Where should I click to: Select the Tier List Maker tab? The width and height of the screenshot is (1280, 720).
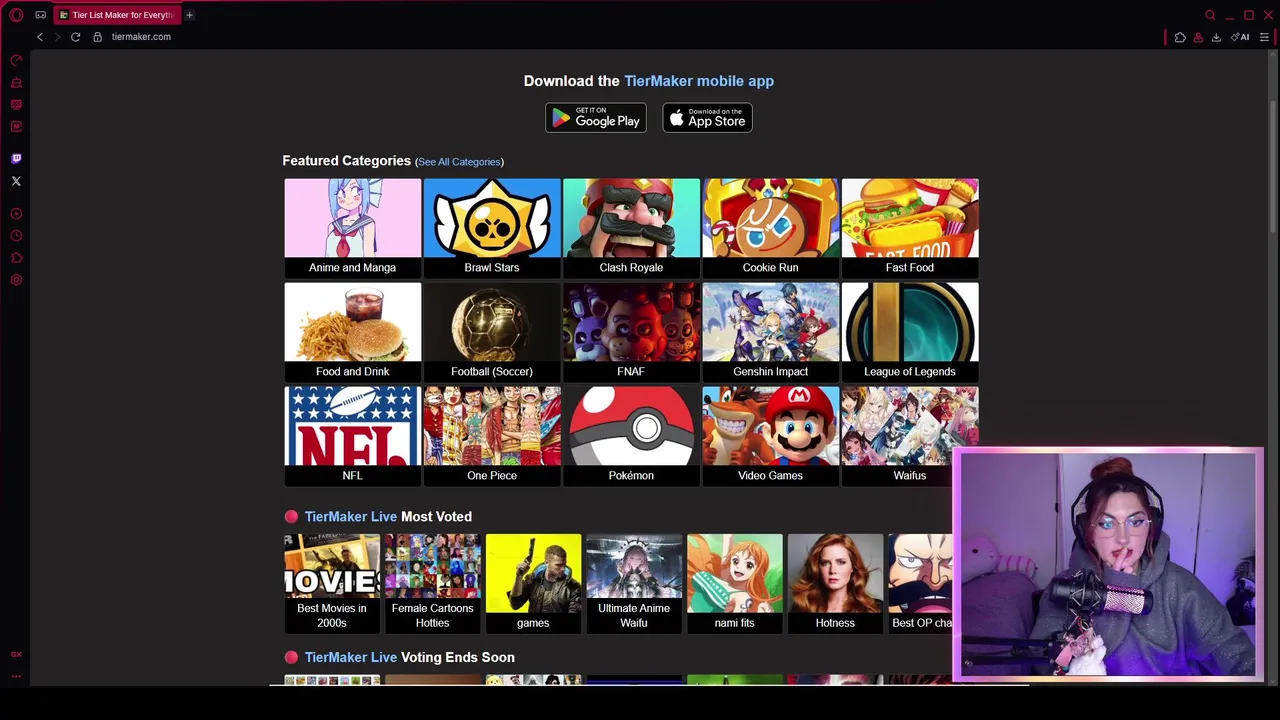[x=116, y=15]
